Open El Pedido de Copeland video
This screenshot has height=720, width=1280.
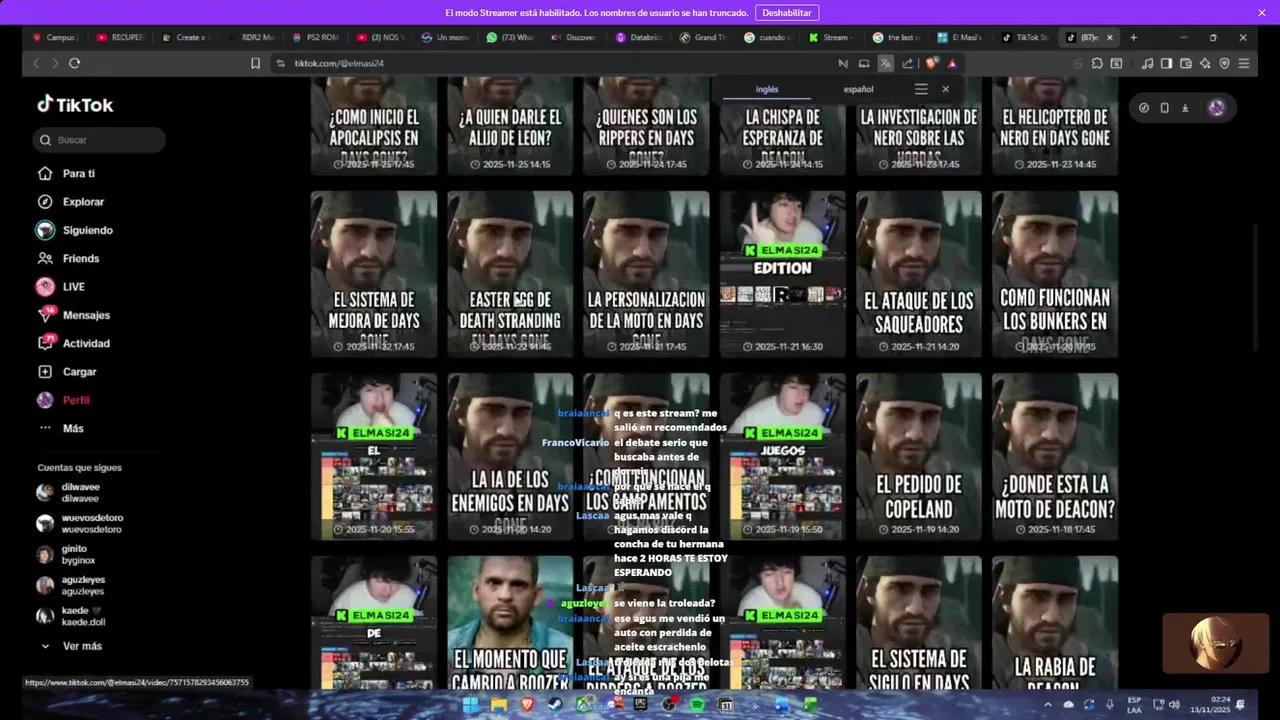(x=919, y=457)
